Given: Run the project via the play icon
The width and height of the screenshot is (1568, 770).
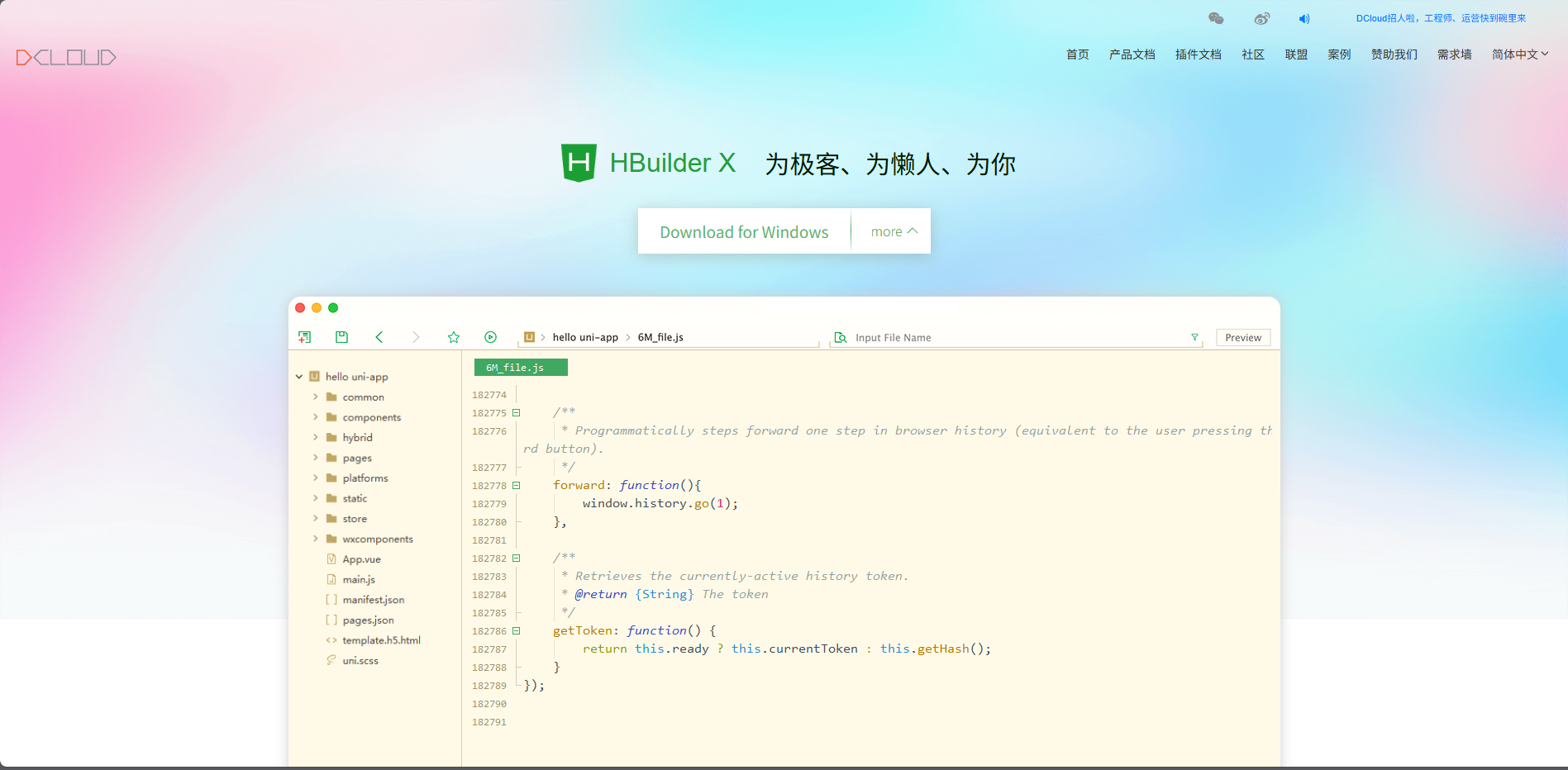Looking at the screenshot, I should point(490,337).
